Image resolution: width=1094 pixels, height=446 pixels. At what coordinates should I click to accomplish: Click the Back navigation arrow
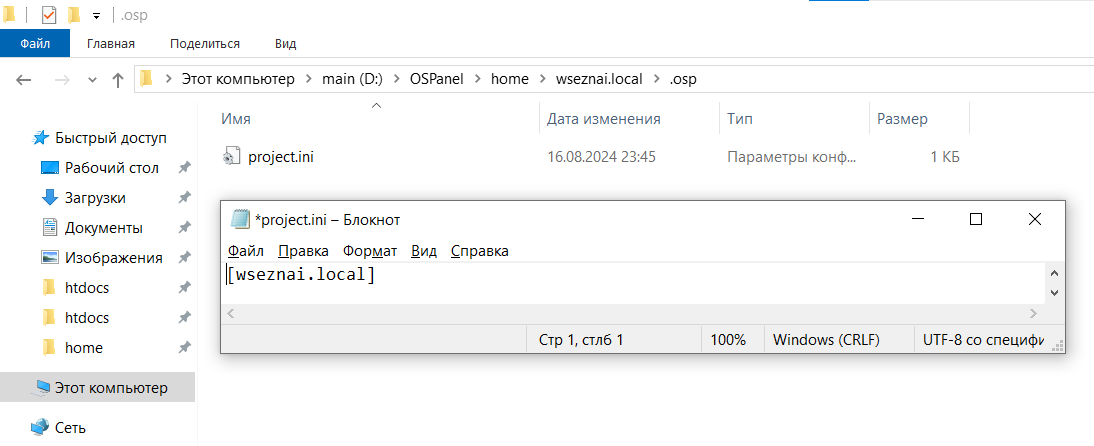click(24, 80)
